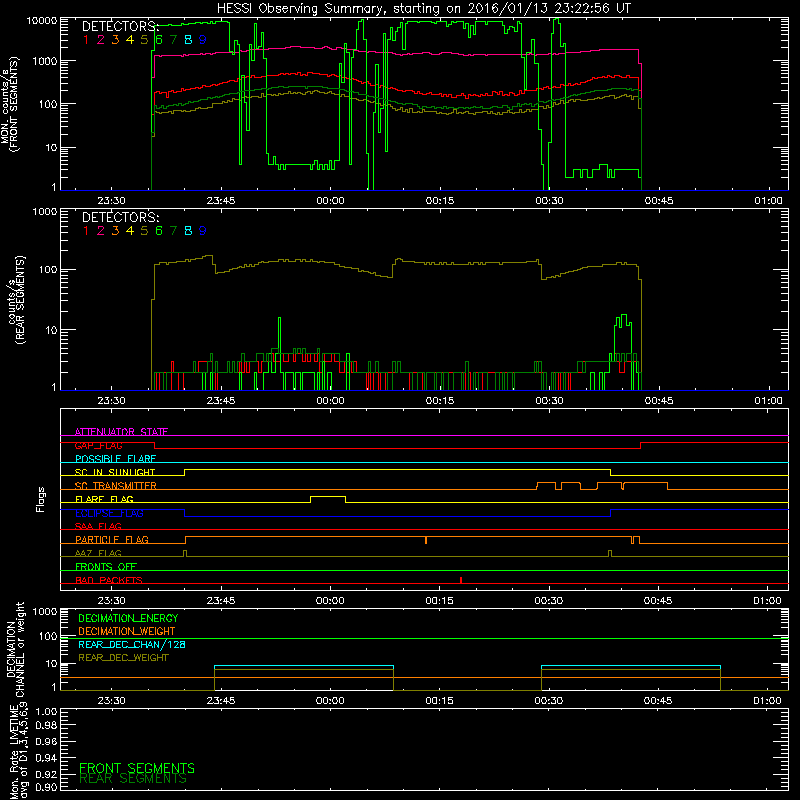Select blue detector number 9 in front segments legend
This screenshot has height=800, width=800.
203,40
